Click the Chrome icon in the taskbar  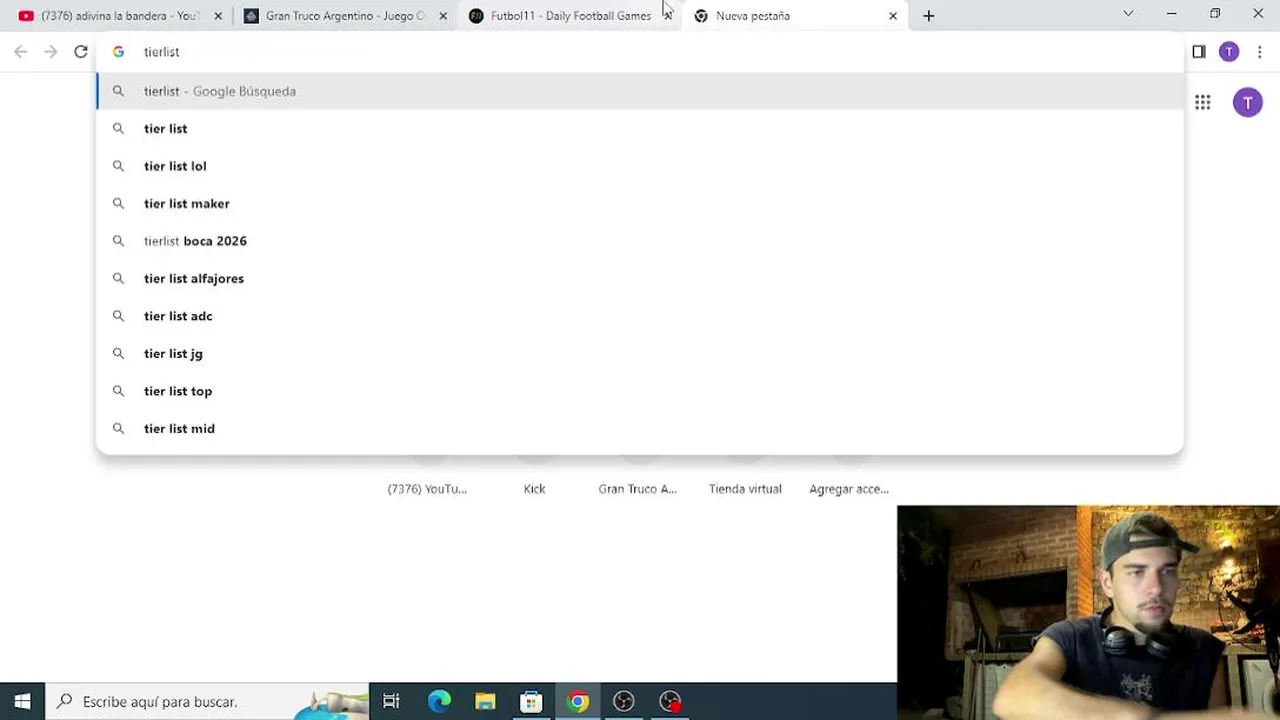[577, 702]
